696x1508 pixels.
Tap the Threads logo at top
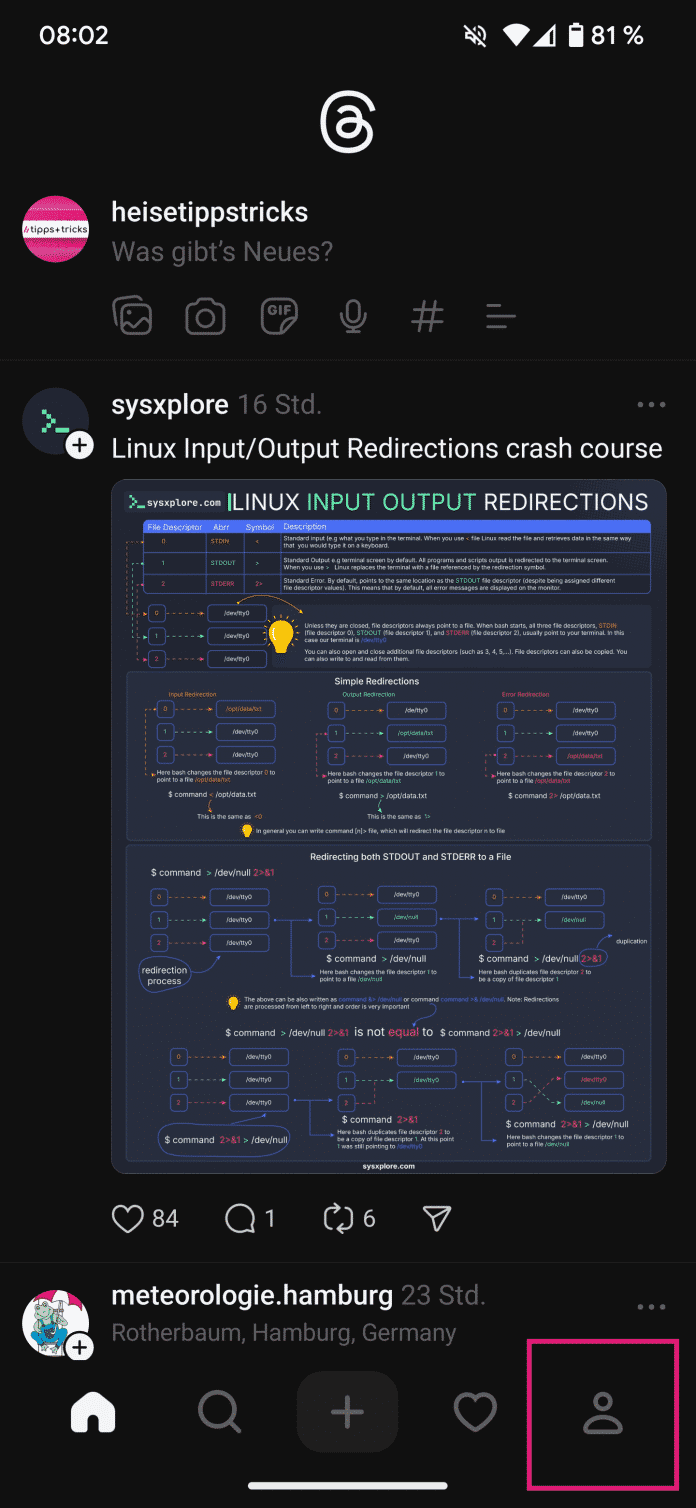(x=347, y=124)
